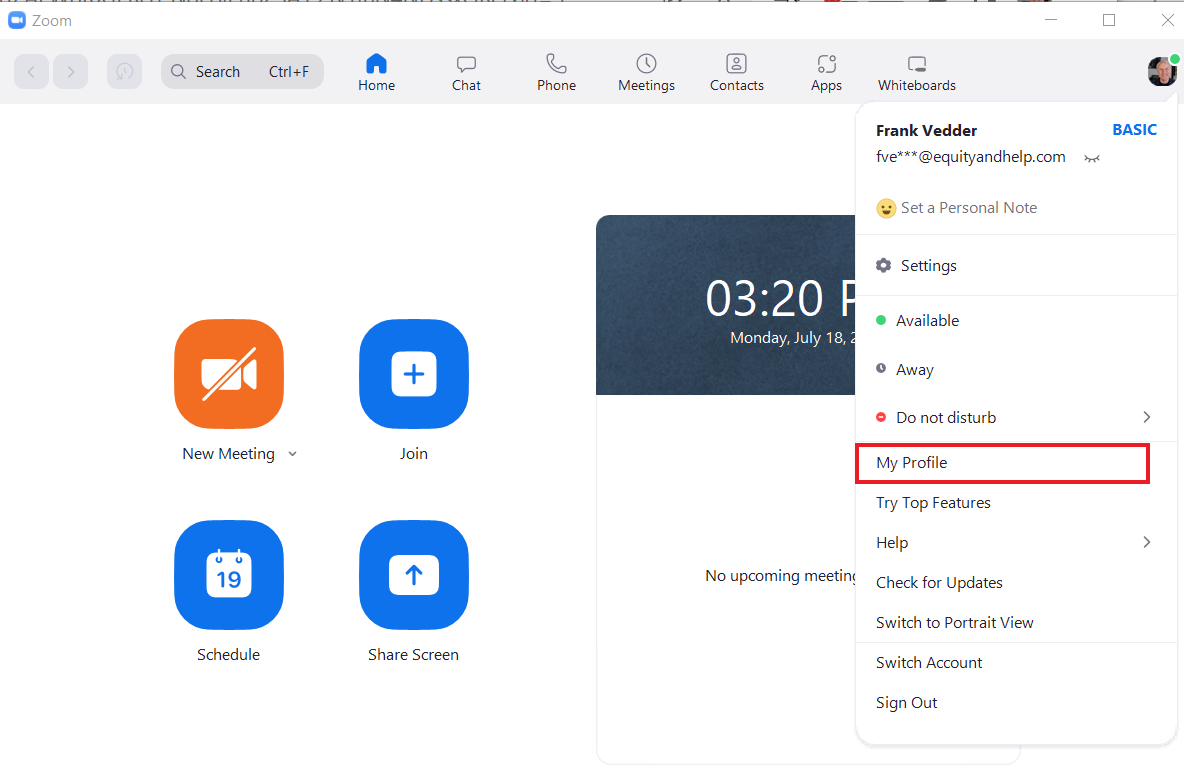Click the Share Screen arrow icon
The height and width of the screenshot is (778, 1184).
click(x=414, y=575)
